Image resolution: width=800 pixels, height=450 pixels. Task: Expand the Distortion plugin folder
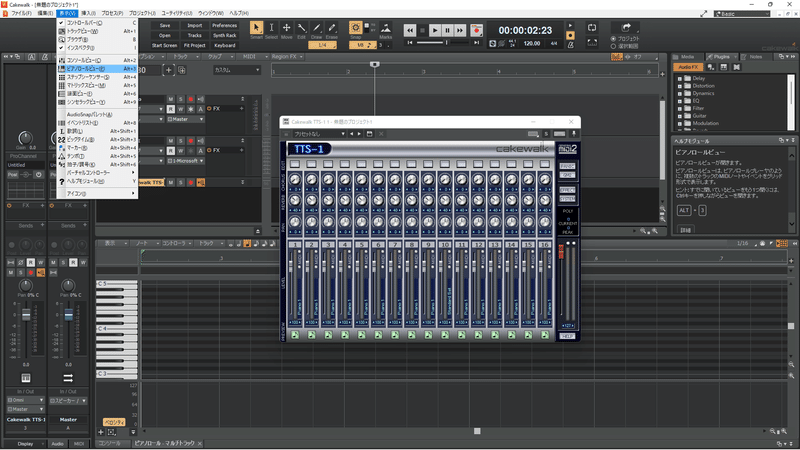point(680,86)
